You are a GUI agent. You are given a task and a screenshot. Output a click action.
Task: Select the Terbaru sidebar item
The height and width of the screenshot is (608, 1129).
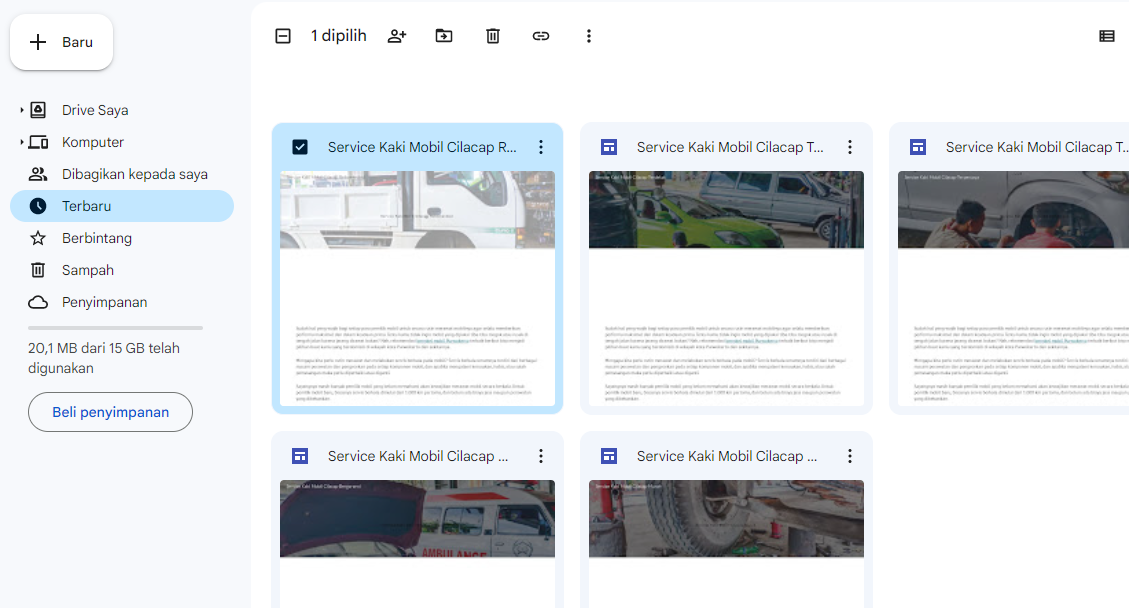122,206
